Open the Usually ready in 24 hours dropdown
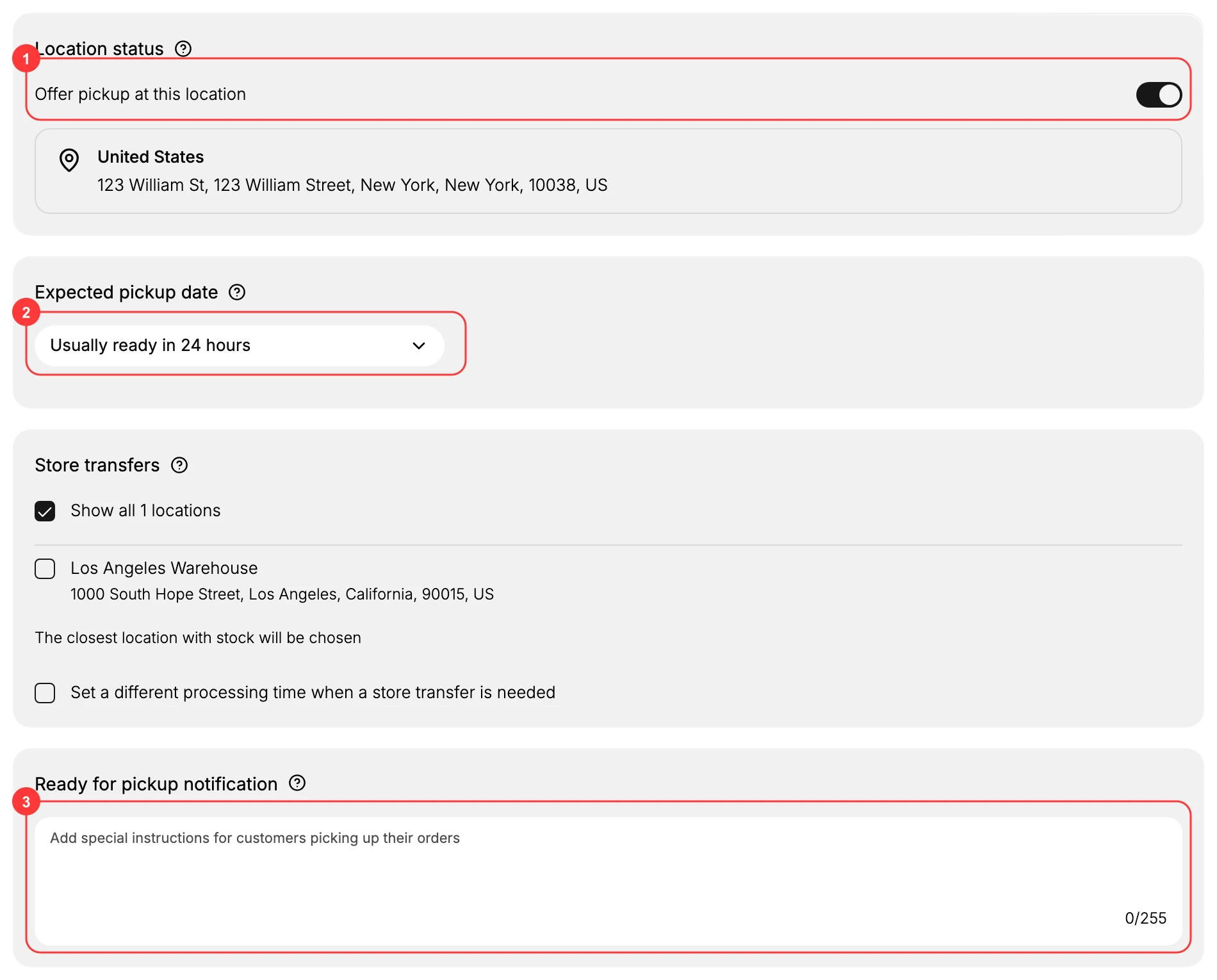Image resolution: width=1217 pixels, height=980 pixels. 240,346
